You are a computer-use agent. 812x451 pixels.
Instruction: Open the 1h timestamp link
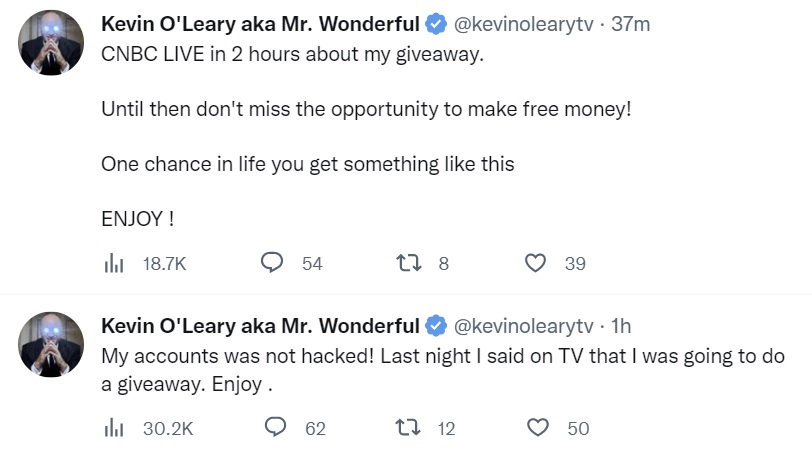pos(621,326)
